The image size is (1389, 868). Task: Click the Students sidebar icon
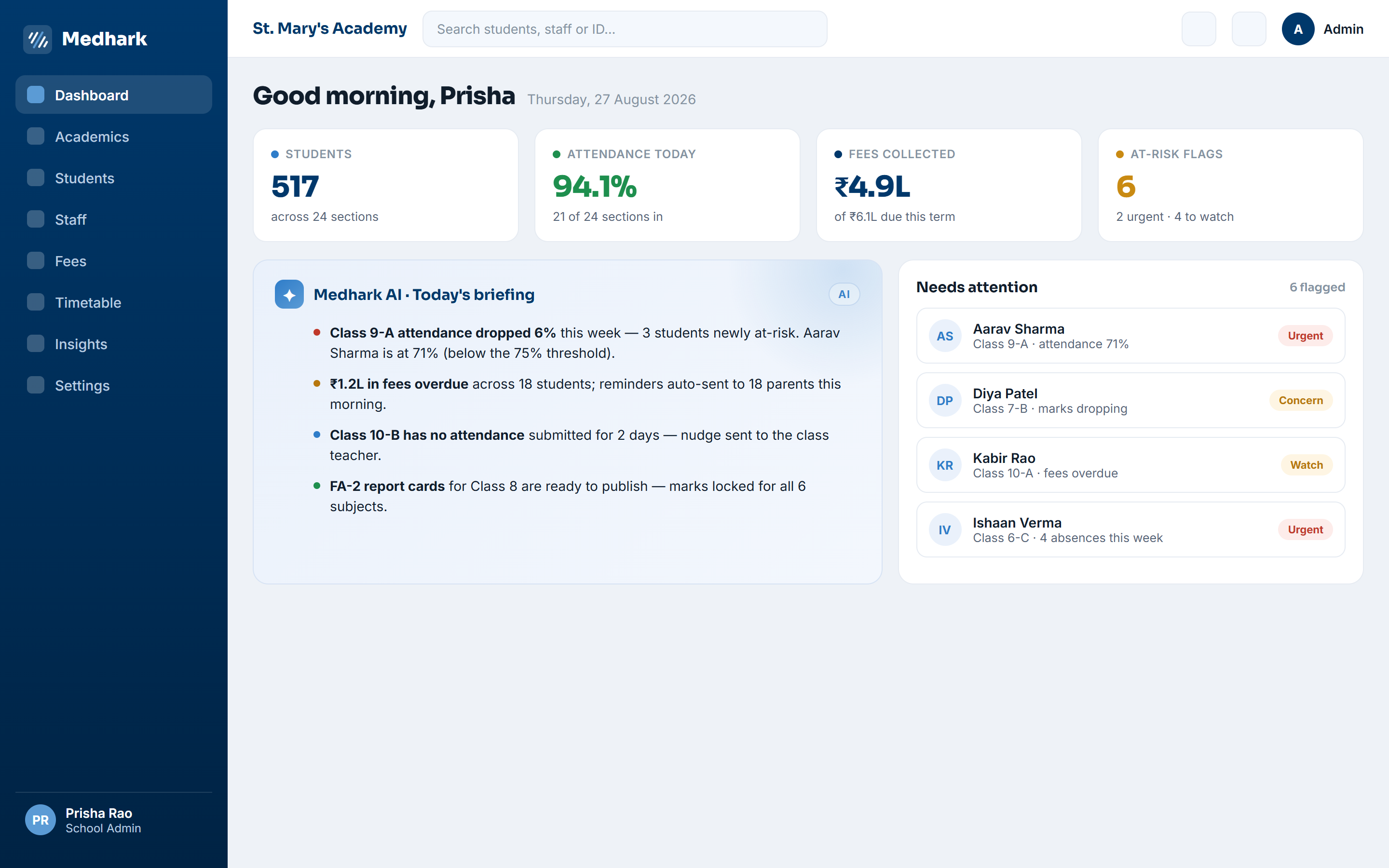click(x=36, y=177)
